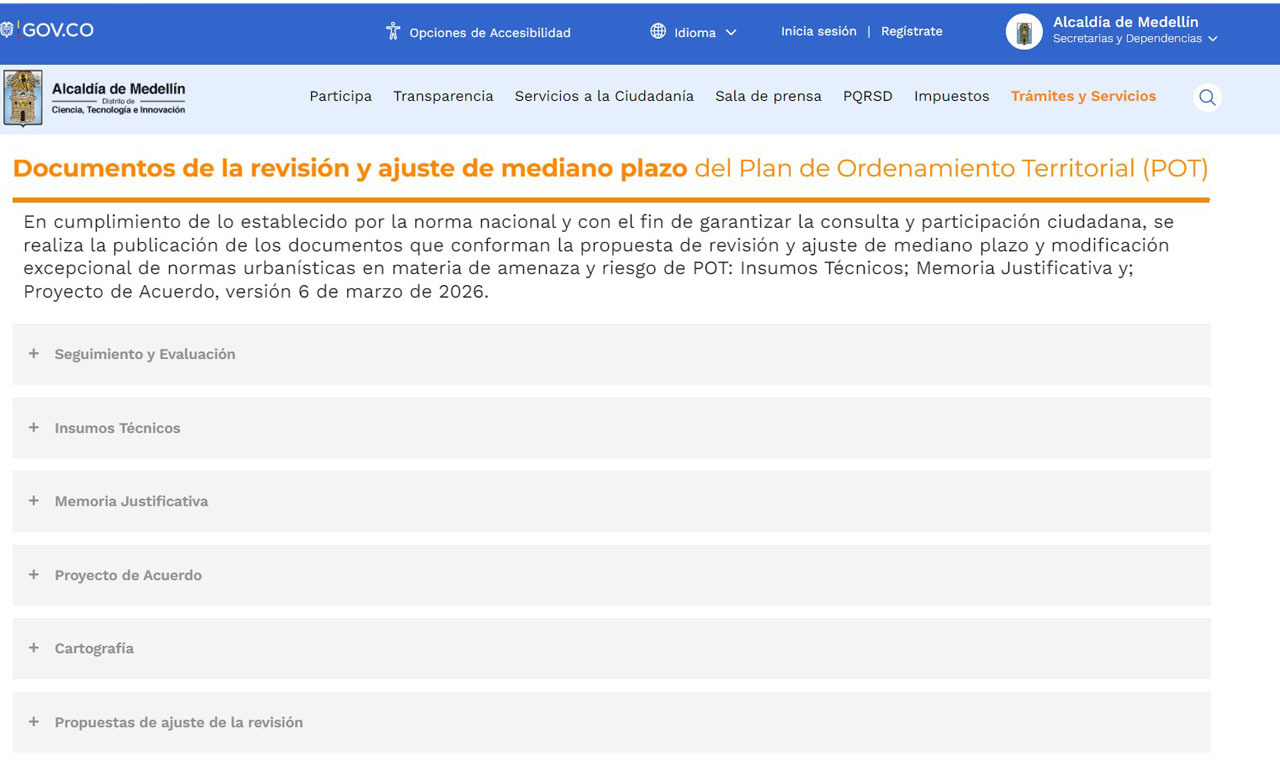Expand the Seguimiento y Evaluación section

[611, 354]
